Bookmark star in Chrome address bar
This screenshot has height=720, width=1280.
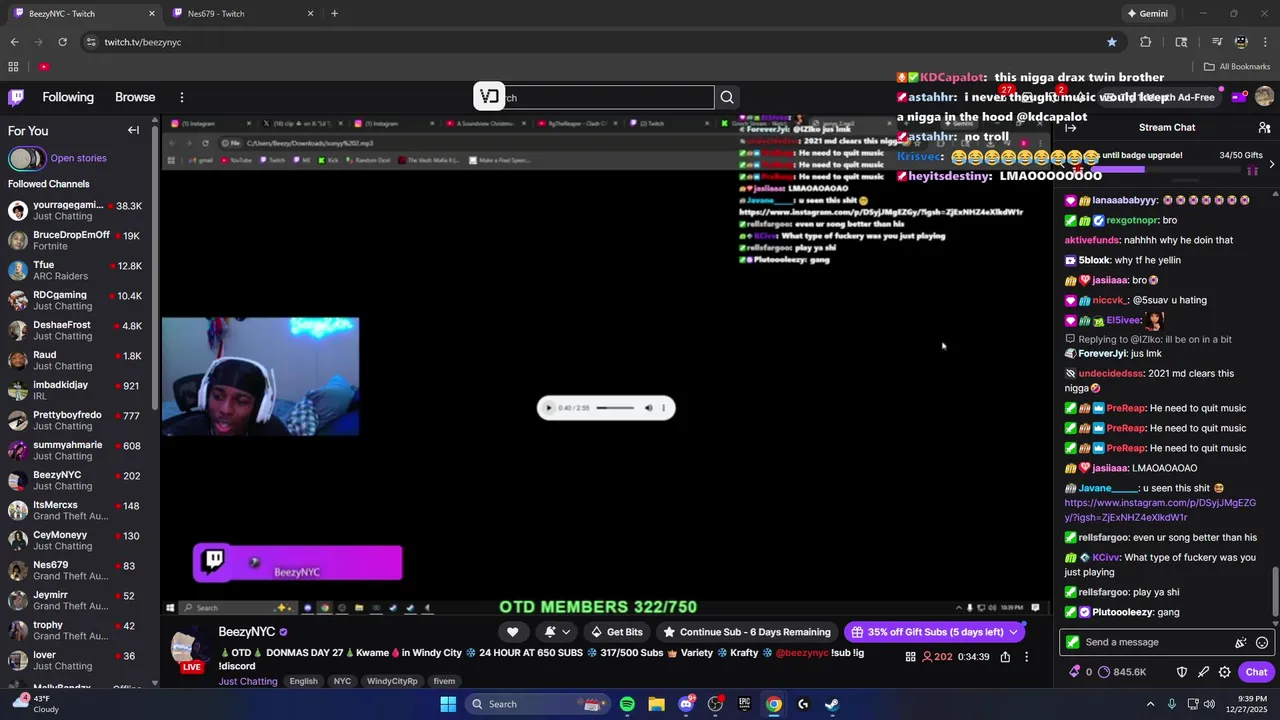(1112, 42)
